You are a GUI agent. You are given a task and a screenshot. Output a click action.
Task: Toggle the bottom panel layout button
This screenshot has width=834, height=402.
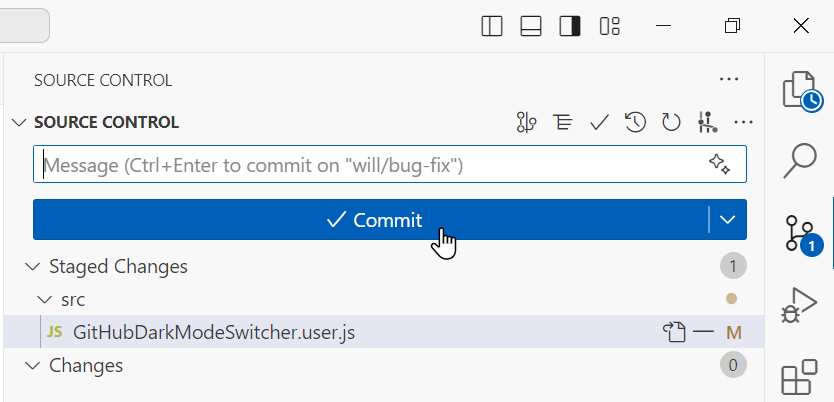531,26
